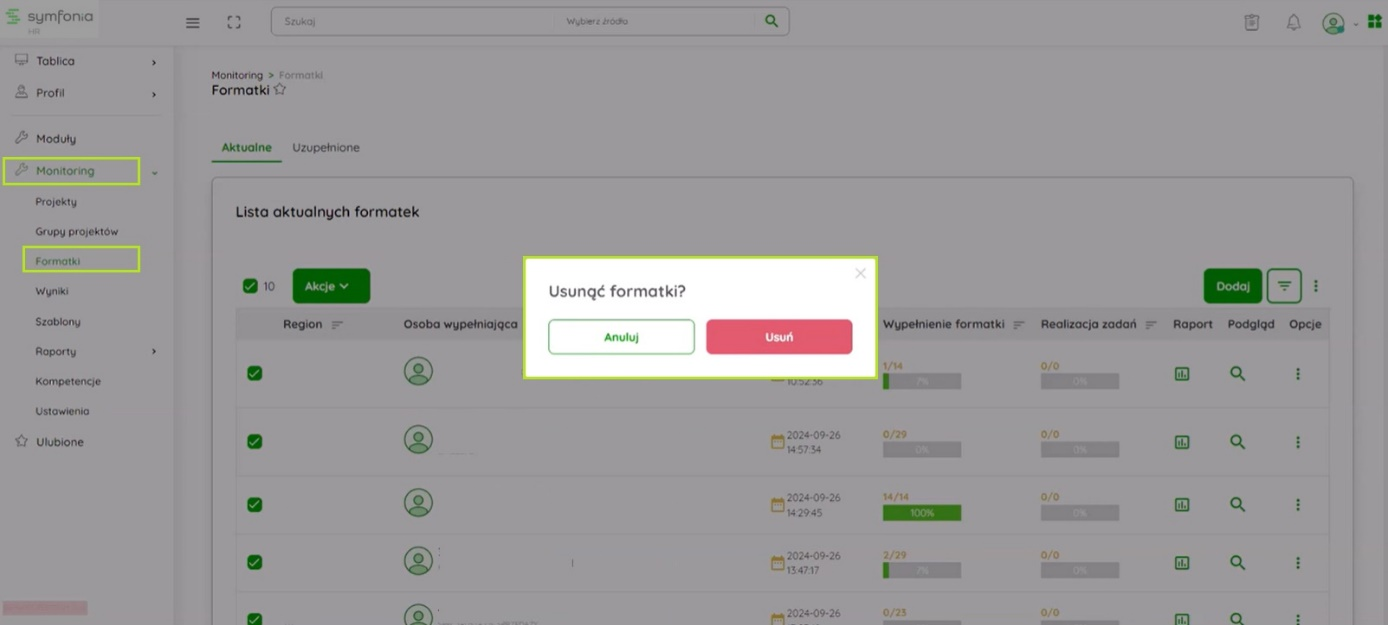The image size is (1388, 625).
Task: Uncheck the first row checkbox
Action: click(255, 373)
